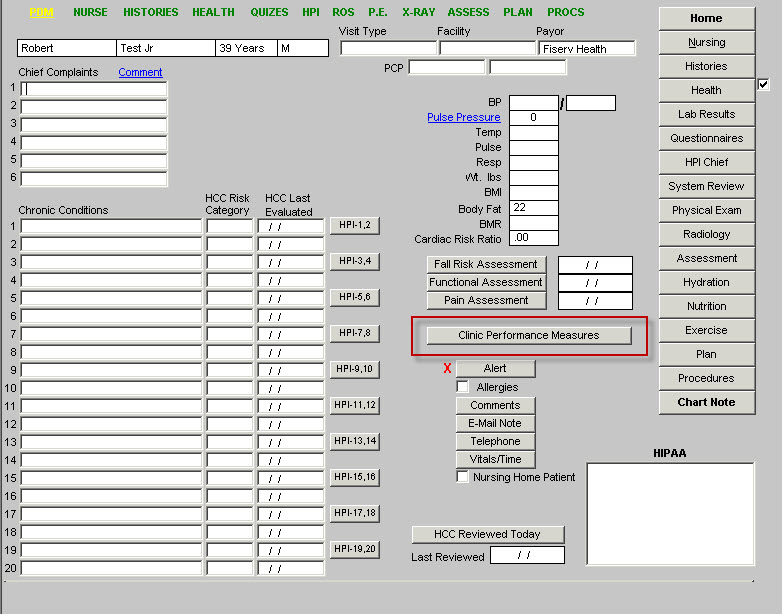
Task: Click the Visit Type field
Action: tap(389, 48)
